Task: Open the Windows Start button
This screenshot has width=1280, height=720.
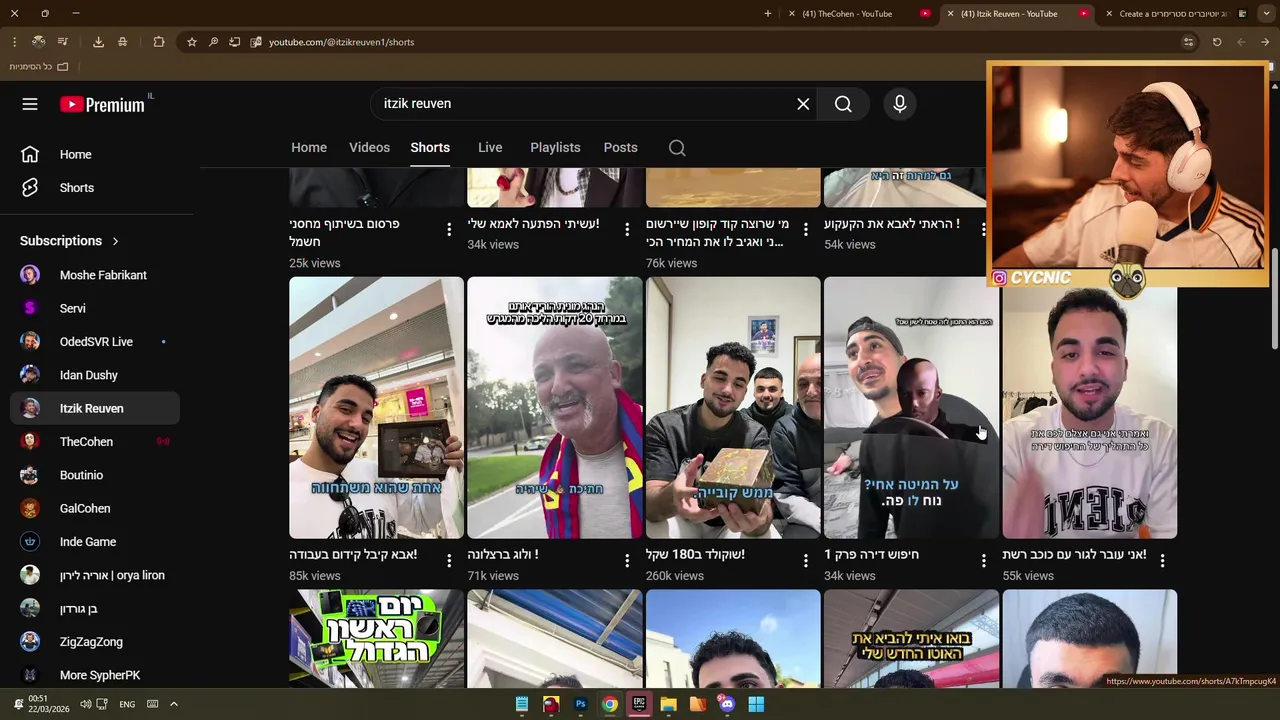Action: coord(756,704)
